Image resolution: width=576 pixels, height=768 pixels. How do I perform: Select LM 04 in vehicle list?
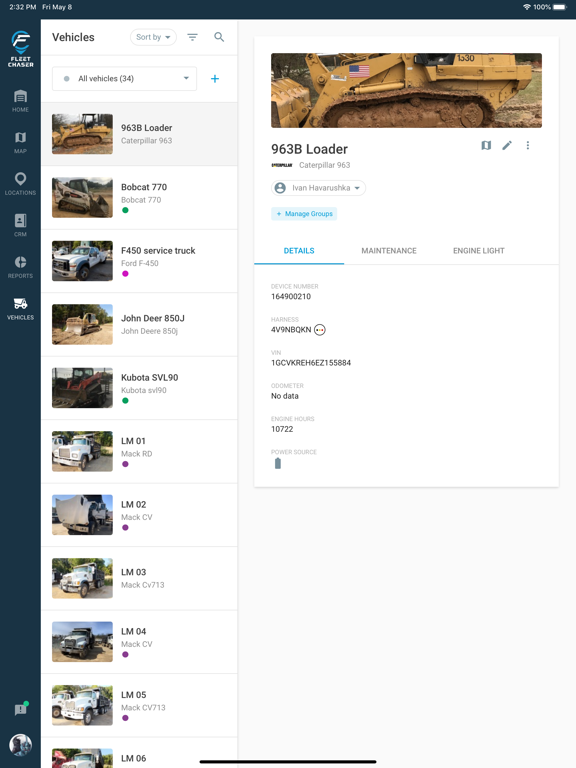click(x=140, y=642)
